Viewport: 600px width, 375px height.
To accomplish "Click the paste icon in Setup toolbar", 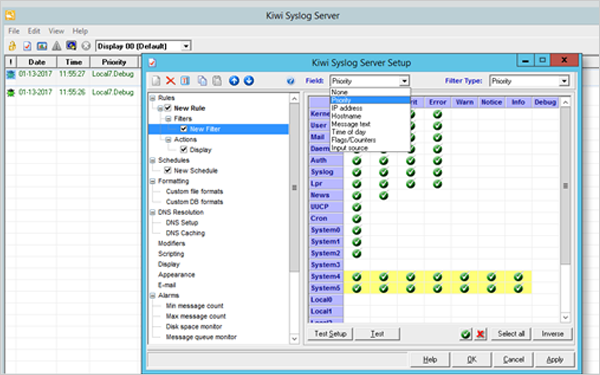I will click(x=217, y=81).
